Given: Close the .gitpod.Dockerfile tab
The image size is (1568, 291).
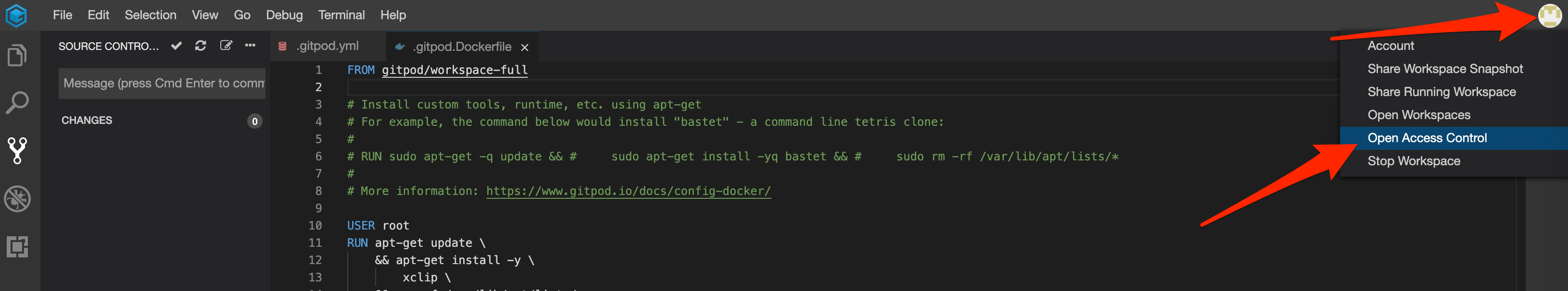Looking at the screenshot, I should [x=525, y=48].
